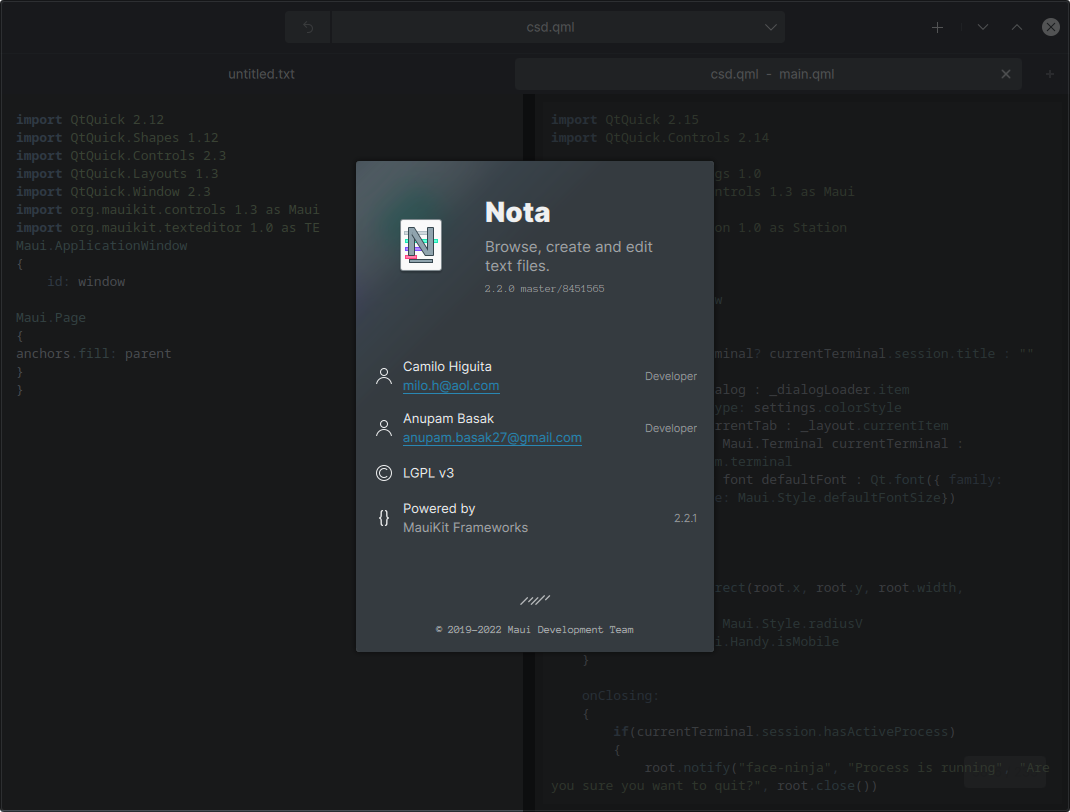Click the Camilo Higuita name
Screen dimensions: 1070x812
(x=447, y=366)
